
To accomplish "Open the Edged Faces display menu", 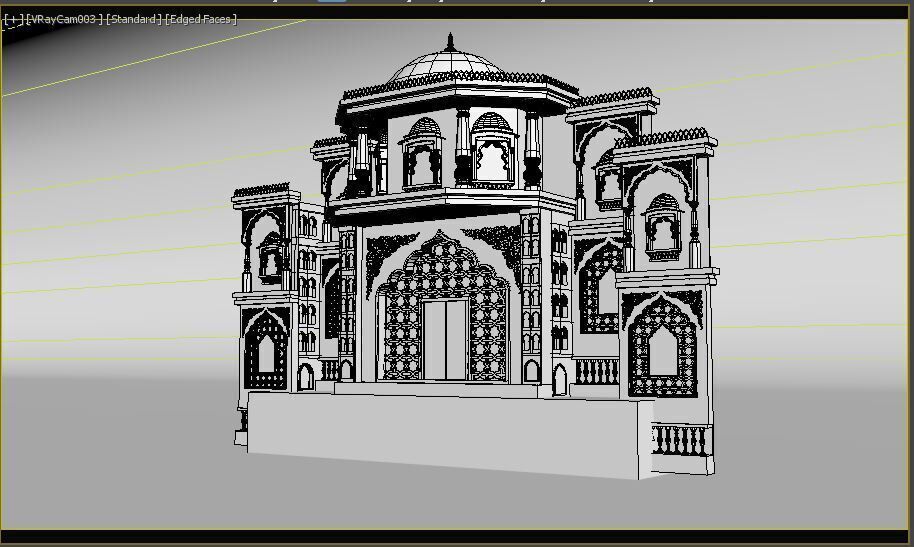I will click(201, 19).
